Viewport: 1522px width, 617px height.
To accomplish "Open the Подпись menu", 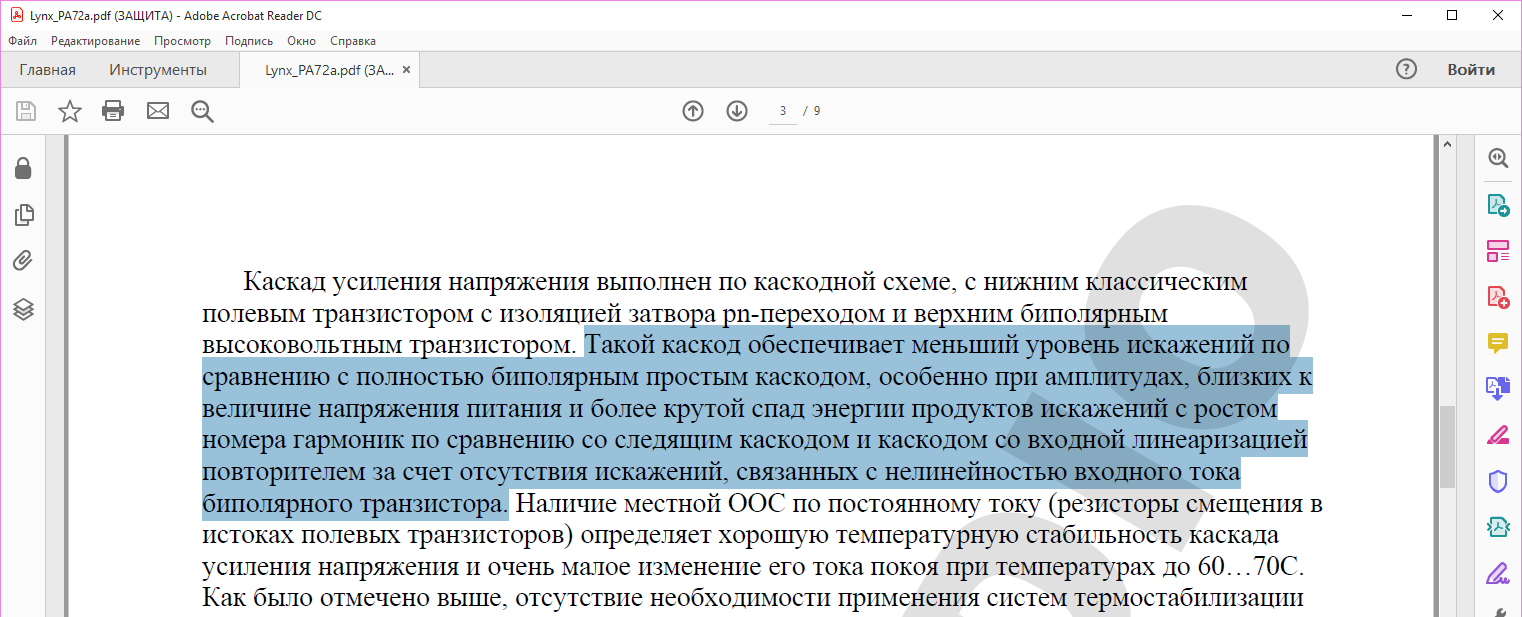I will pos(249,41).
